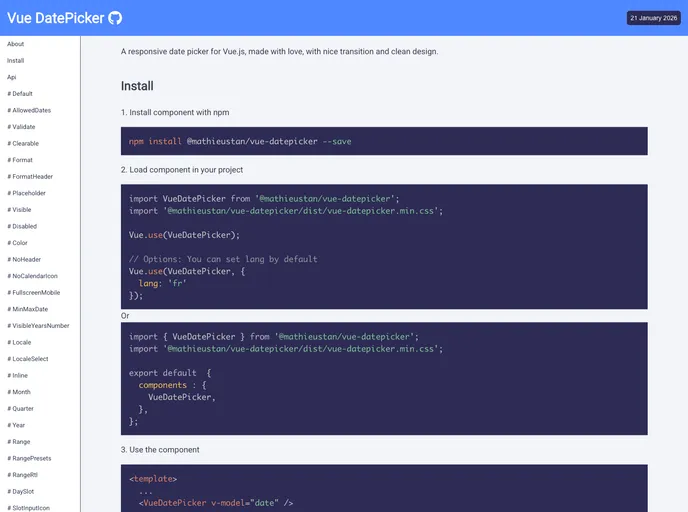Go to # Color sidebar entry
Image resolution: width=688 pixels, height=512 pixels.
point(17,243)
